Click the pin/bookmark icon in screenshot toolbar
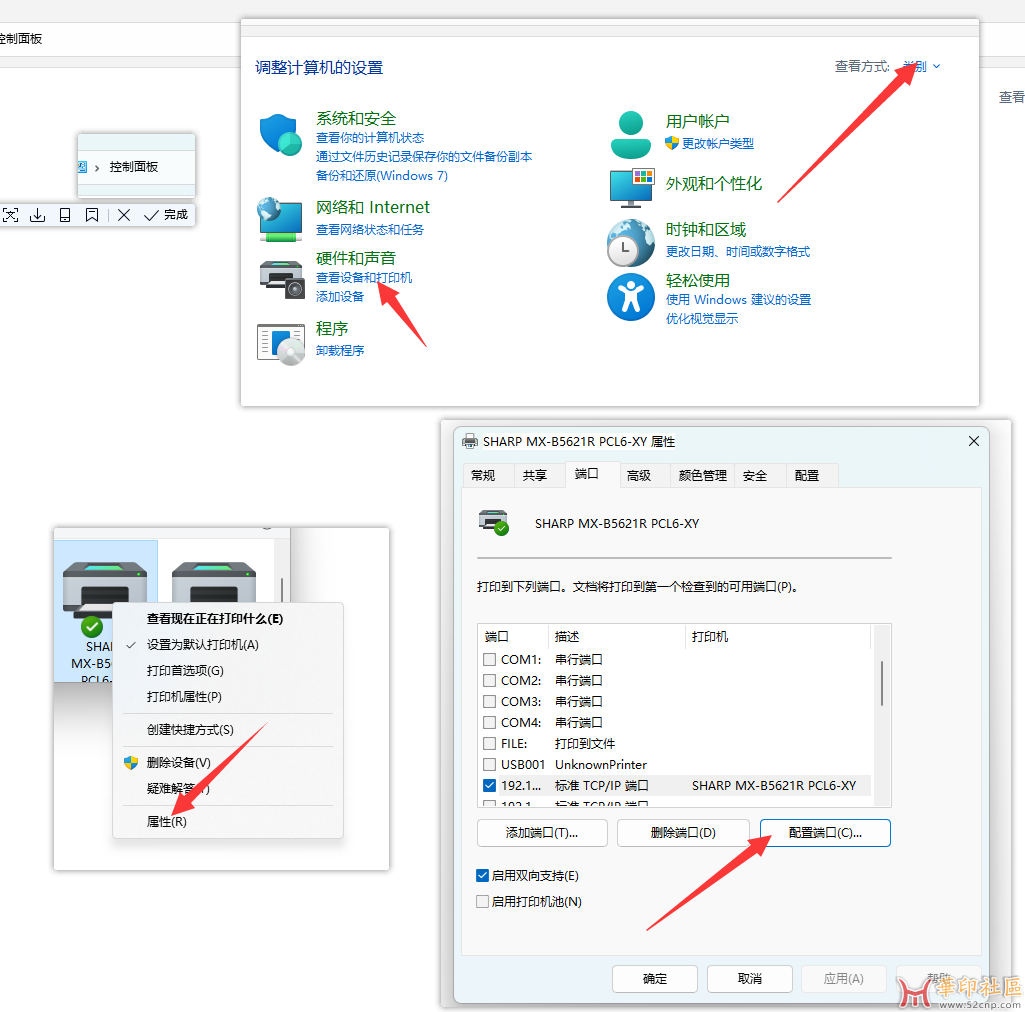Screen dimensions: 1025x1012 [x=92, y=214]
